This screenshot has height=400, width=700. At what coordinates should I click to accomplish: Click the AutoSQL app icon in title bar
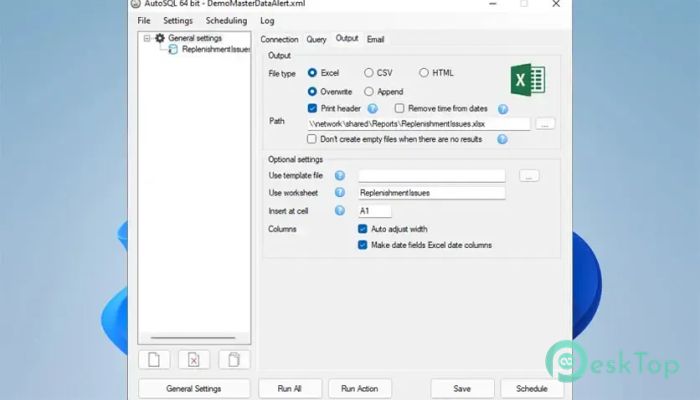135,4
